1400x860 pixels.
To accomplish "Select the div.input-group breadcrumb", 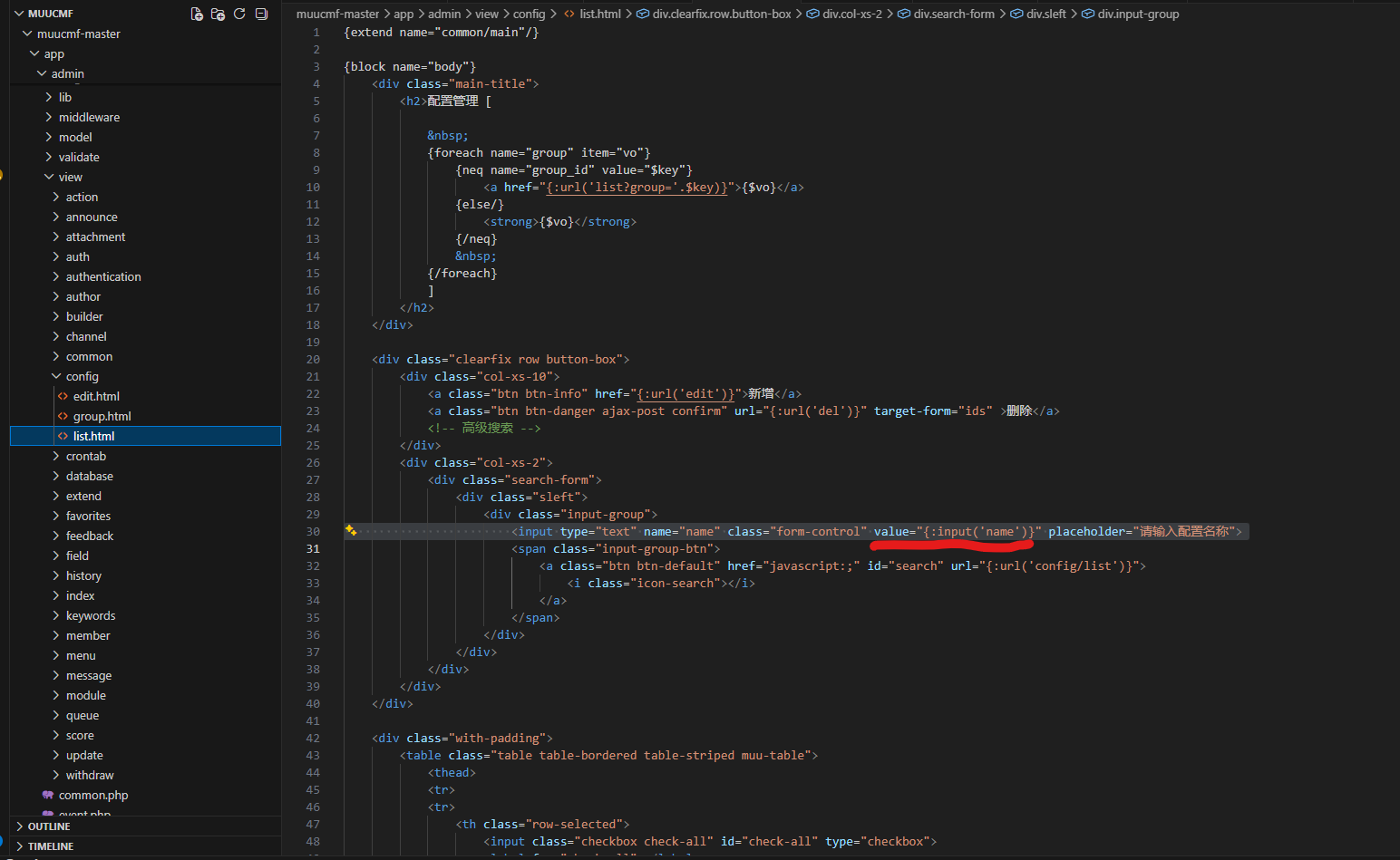I will [1137, 14].
